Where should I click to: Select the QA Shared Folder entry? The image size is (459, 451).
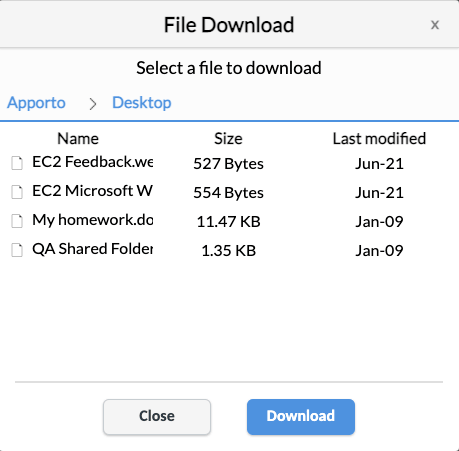(92, 249)
